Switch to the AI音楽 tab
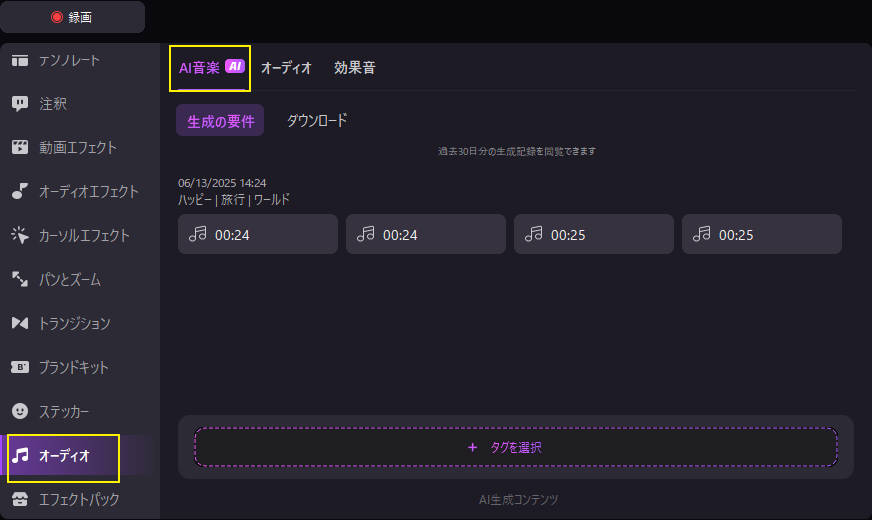This screenshot has width=872, height=520. pos(210,68)
